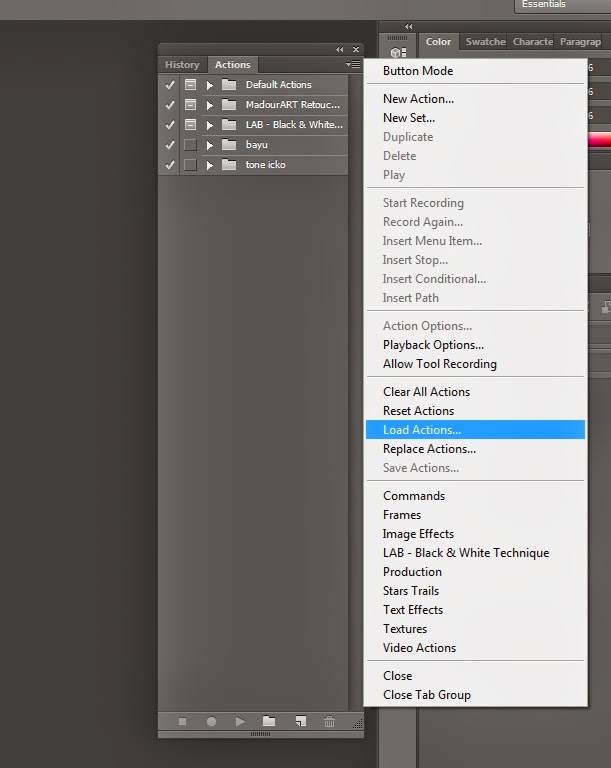The image size is (611, 768).
Task: Toggle dialog box for LAB - Black & White set
Action: click(x=190, y=125)
